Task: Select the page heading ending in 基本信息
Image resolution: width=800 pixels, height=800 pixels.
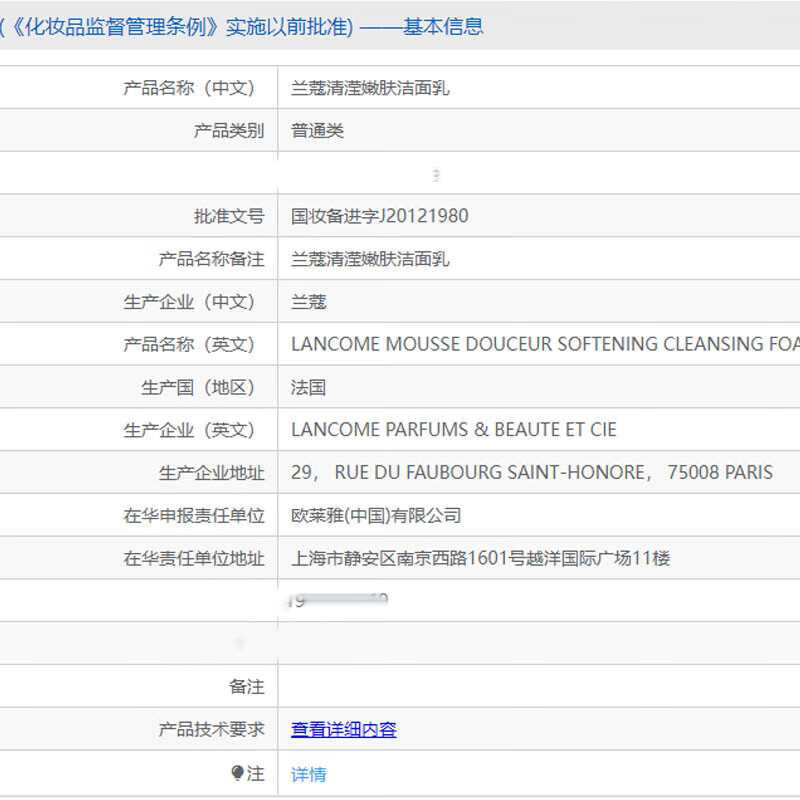Action: 241,27
